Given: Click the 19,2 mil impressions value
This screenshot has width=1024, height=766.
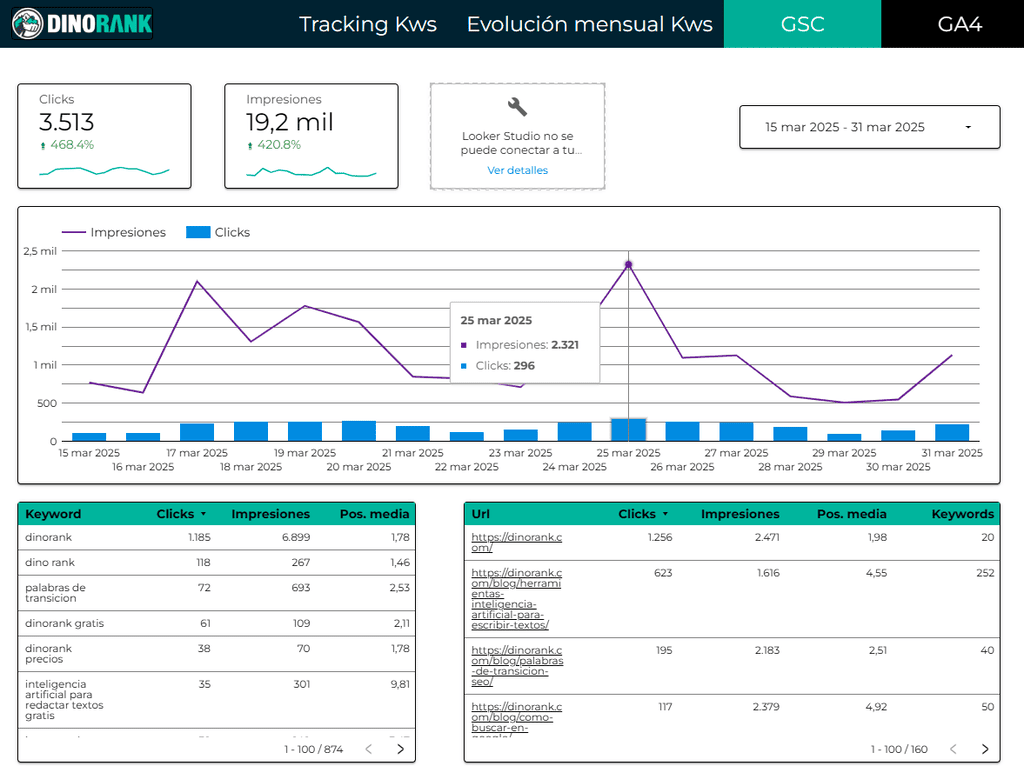Looking at the screenshot, I should click(x=290, y=123).
